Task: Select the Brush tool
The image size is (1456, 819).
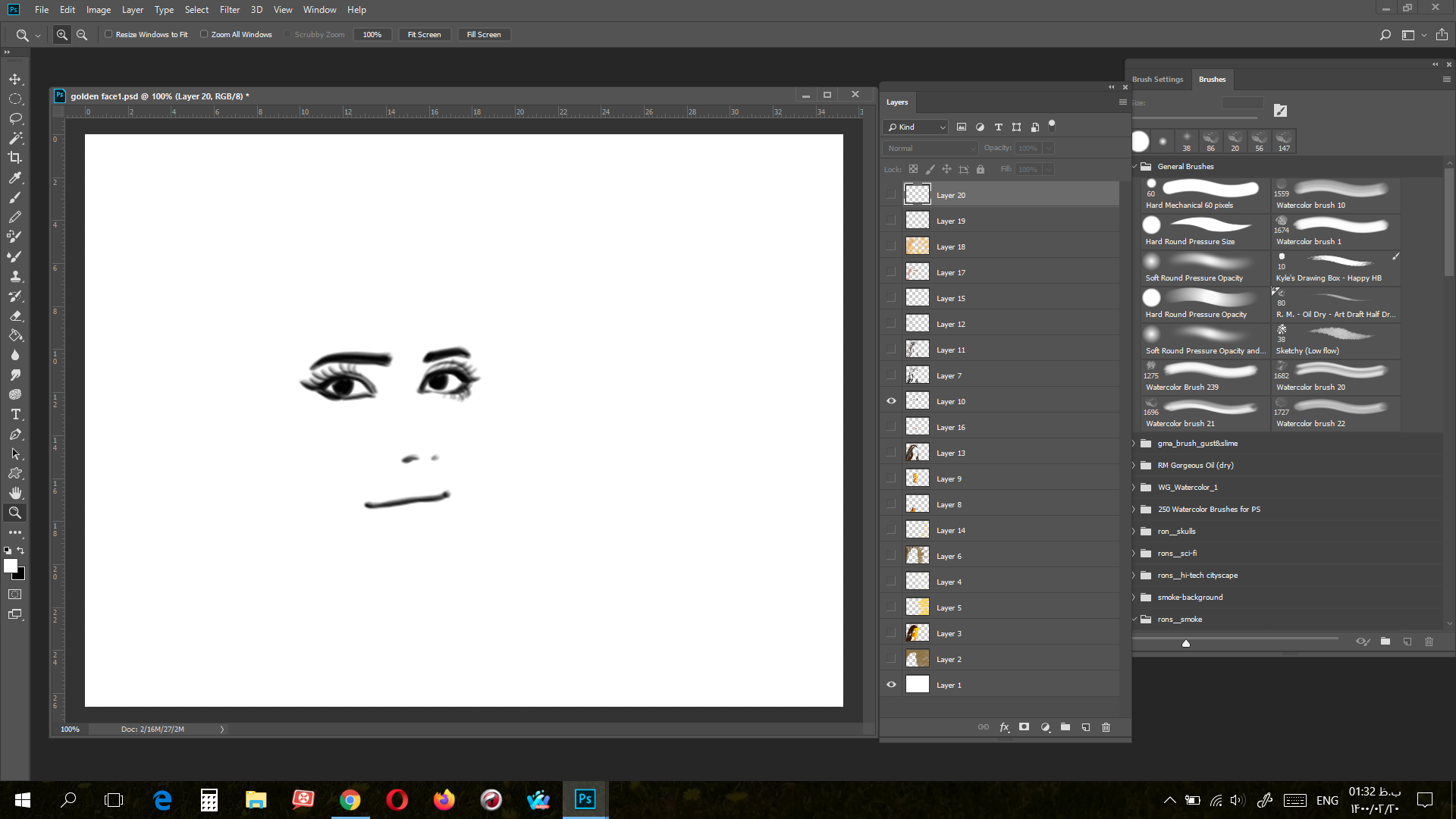Action: pos(15,198)
